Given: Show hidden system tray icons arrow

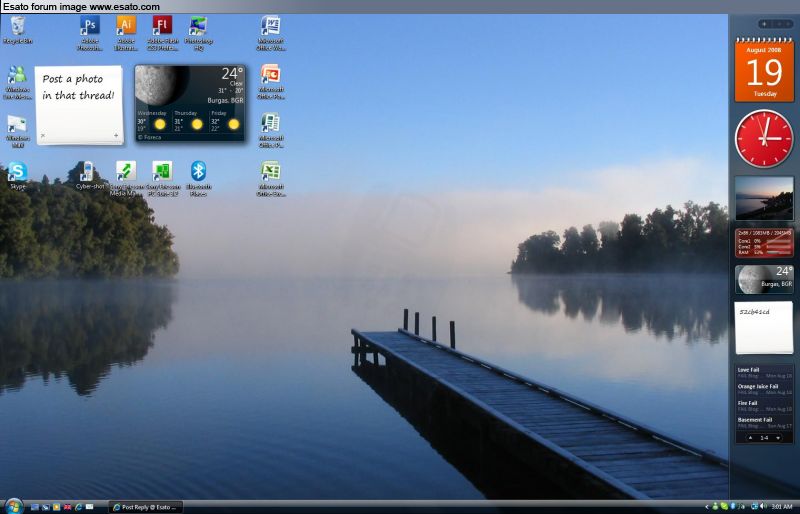Looking at the screenshot, I should coord(707,507).
